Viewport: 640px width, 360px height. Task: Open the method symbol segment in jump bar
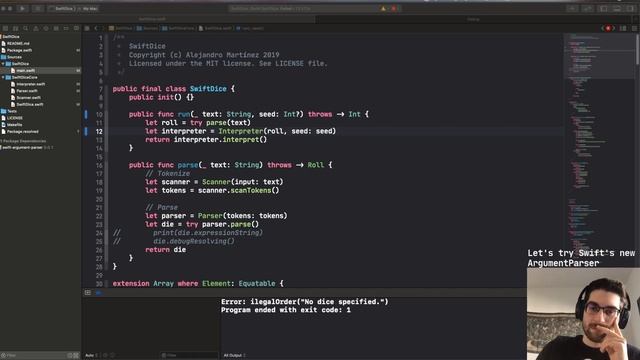pyautogui.click(x=250, y=28)
